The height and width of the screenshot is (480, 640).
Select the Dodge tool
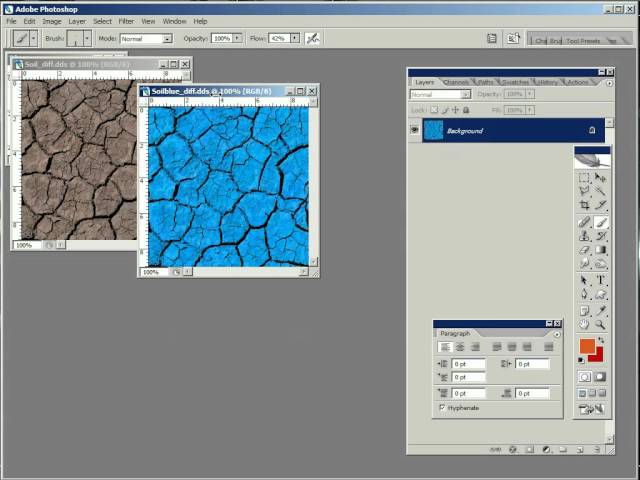coord(600,263)
